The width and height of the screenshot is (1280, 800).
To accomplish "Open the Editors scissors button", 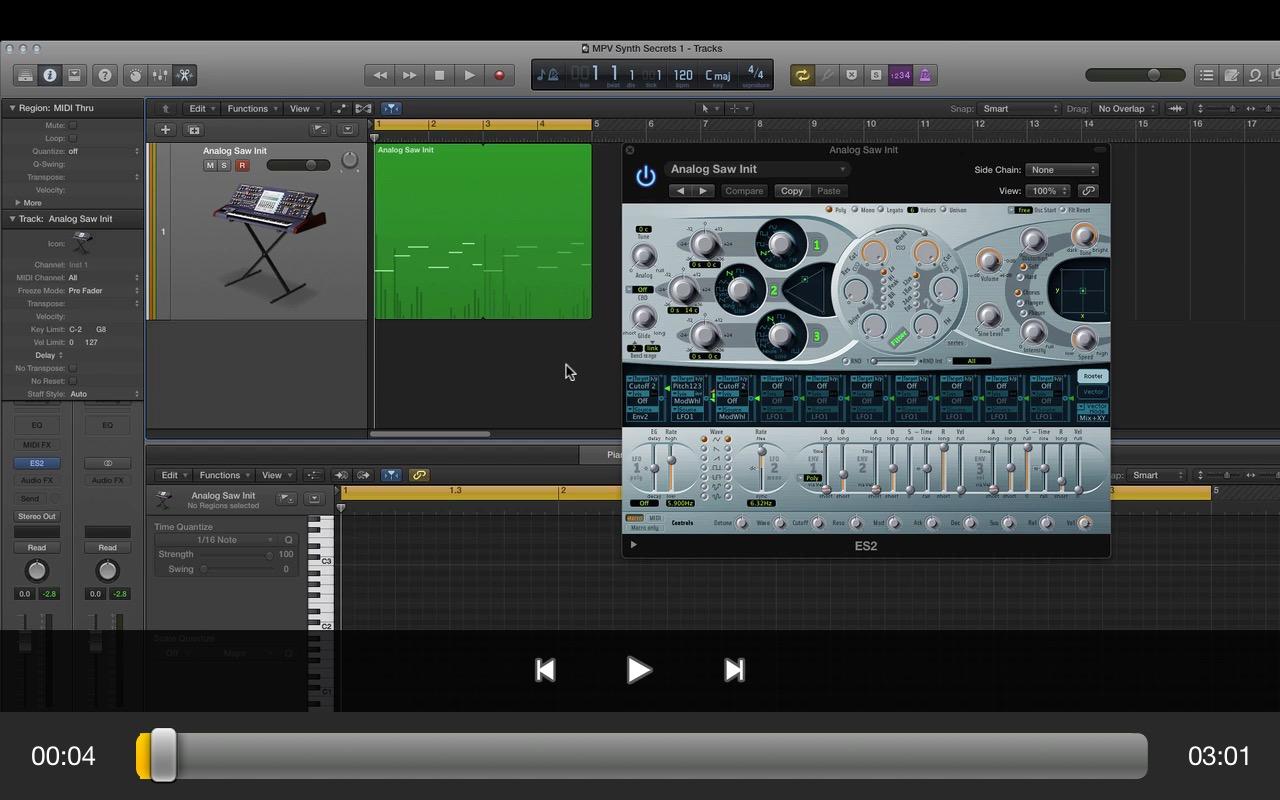I will click(x=184, y=75).
